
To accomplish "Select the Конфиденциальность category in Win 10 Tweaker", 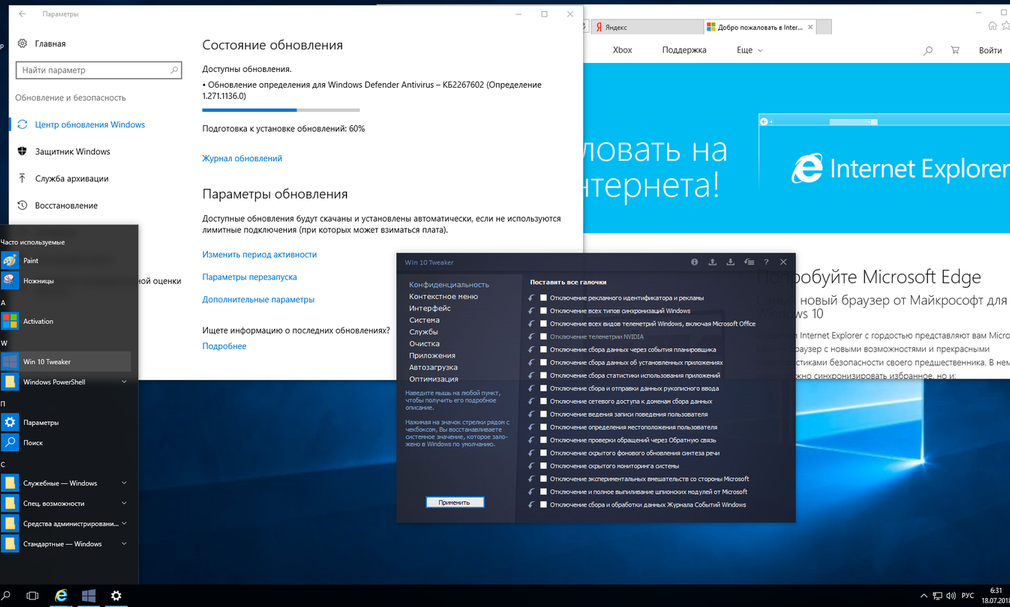I will tap(449, 284).
